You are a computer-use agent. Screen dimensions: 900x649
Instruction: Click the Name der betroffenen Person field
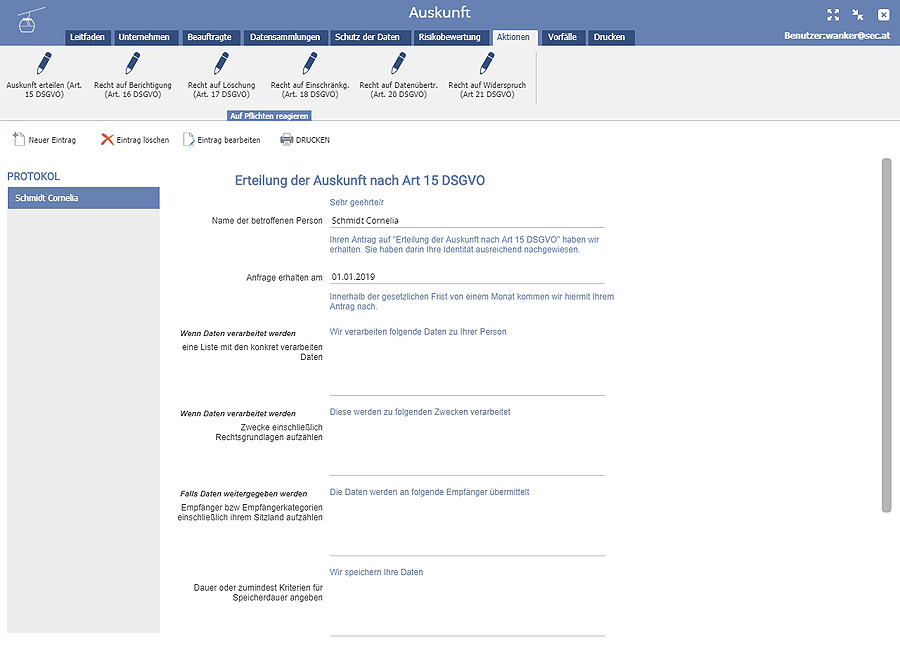(466, 220)
